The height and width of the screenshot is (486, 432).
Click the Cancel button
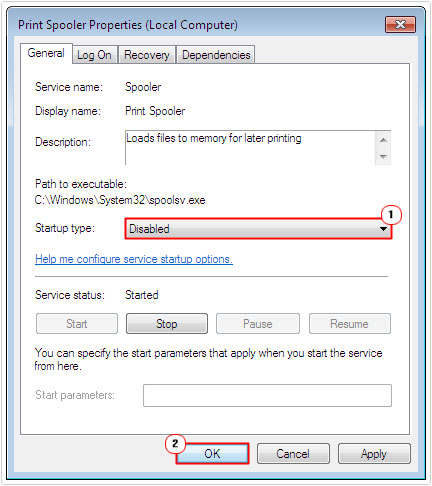(x=293, y=454)
